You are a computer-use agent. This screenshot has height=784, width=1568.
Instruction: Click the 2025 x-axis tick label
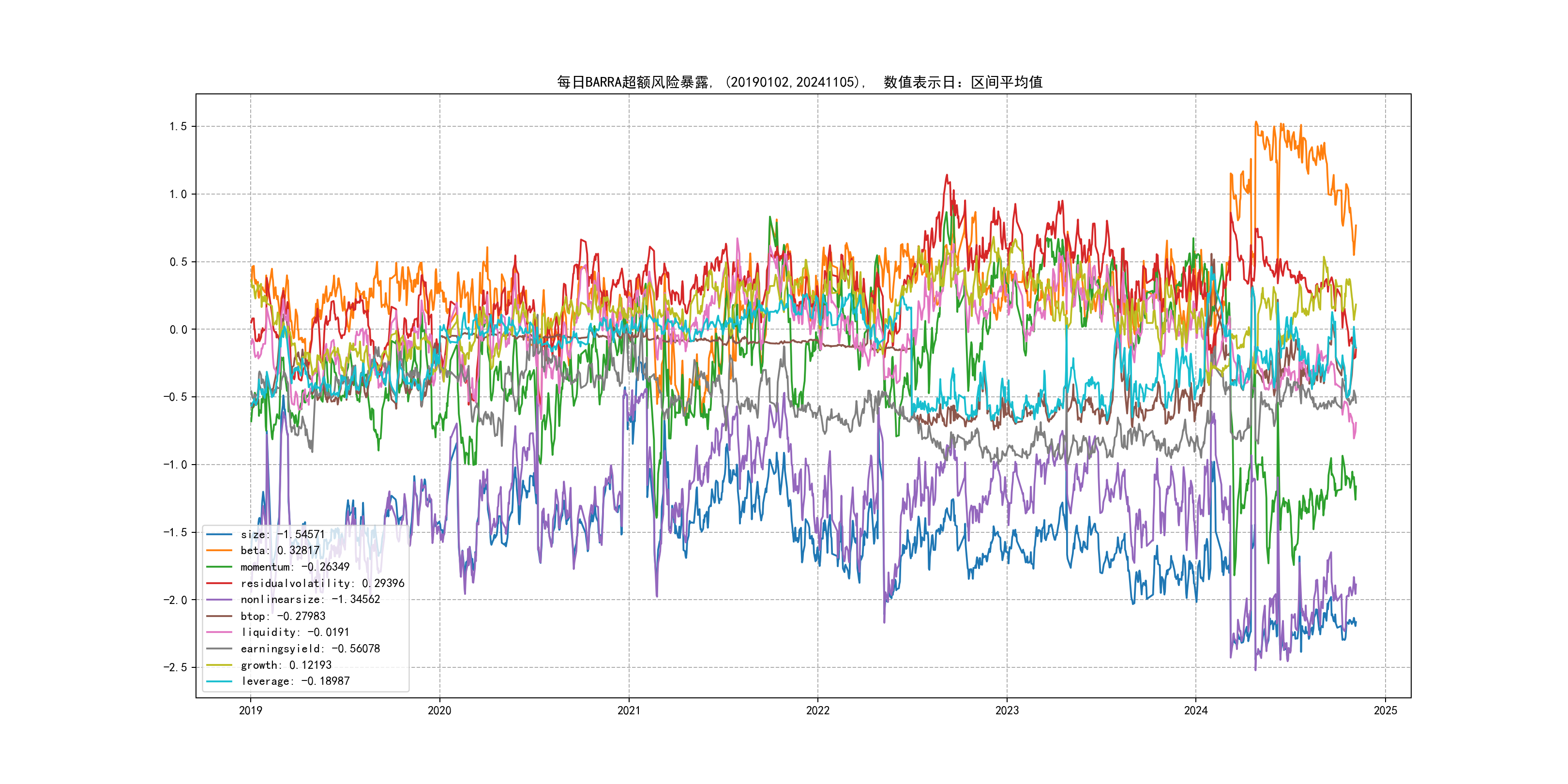pos(1386,710)
